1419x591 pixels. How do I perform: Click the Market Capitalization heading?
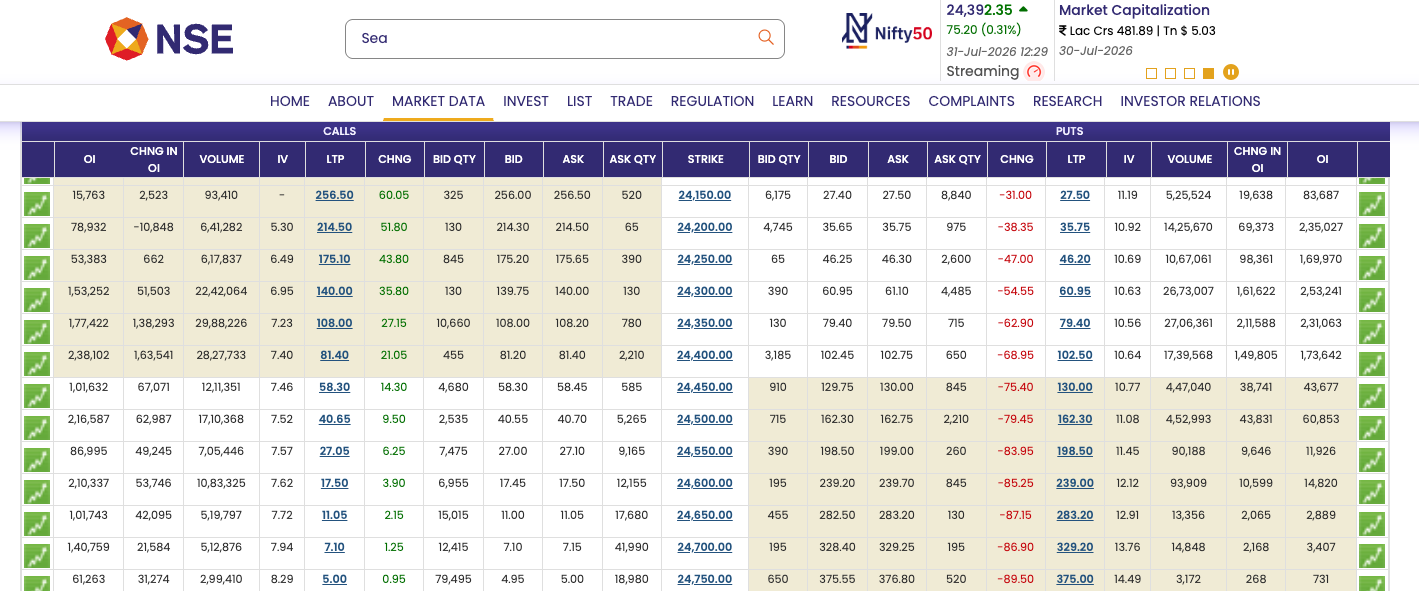pos(1134,10)
